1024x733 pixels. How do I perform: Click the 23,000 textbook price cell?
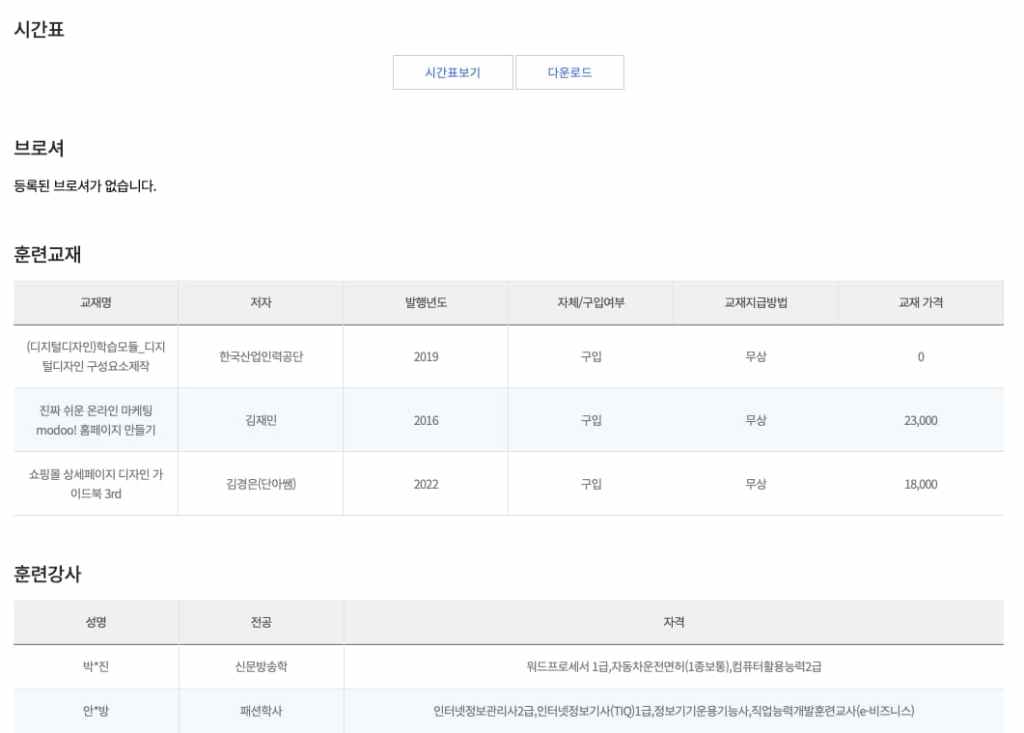(920, 420)
